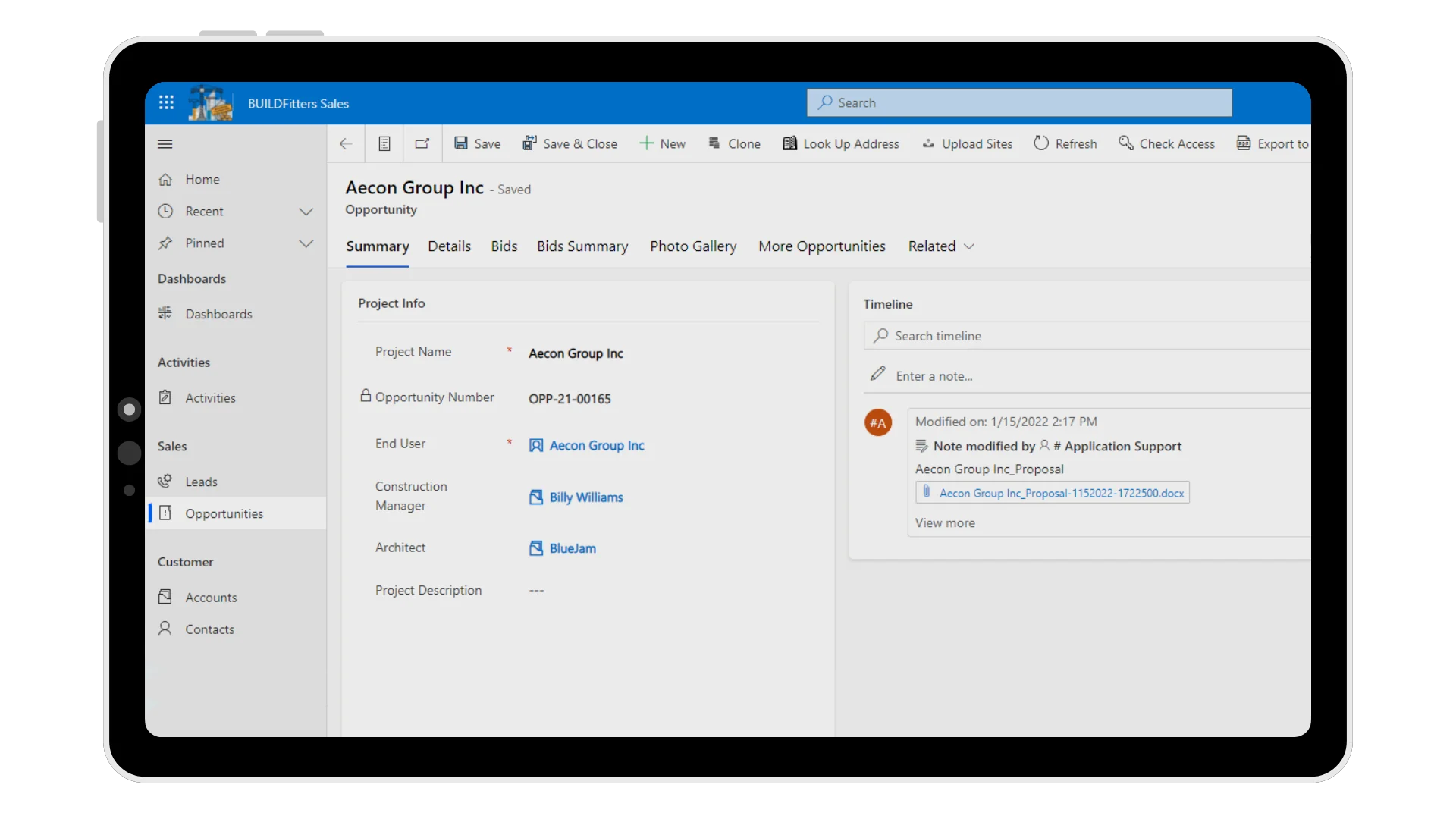Click the Enter a note field

[934, 376]
